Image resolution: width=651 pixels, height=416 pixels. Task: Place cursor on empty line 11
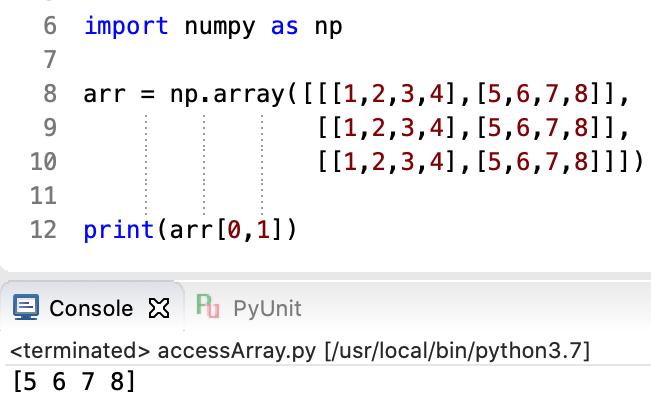point(300,196)
